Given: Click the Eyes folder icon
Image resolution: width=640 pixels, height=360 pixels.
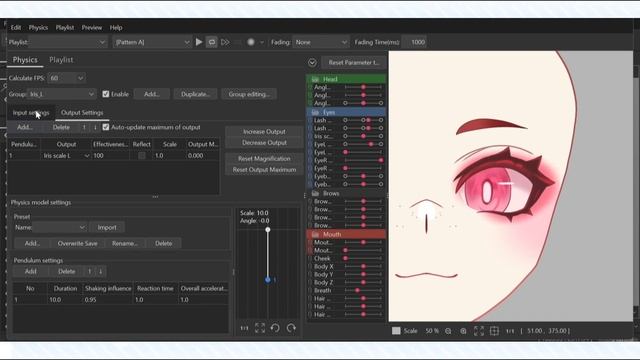Looking at the screenshot, I should click(x=315, y=112).
